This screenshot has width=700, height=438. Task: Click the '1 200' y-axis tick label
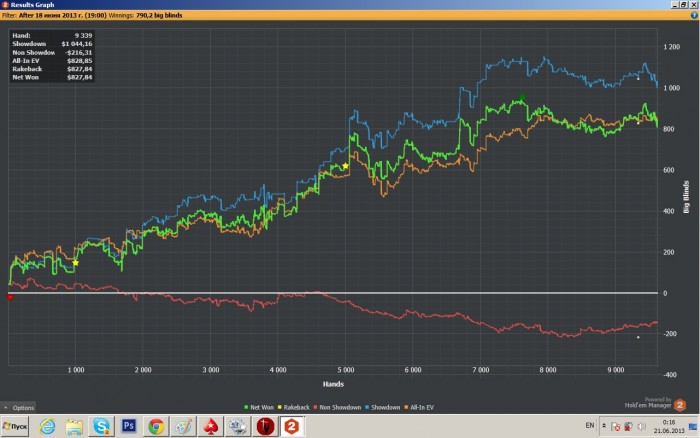[671, 47]
